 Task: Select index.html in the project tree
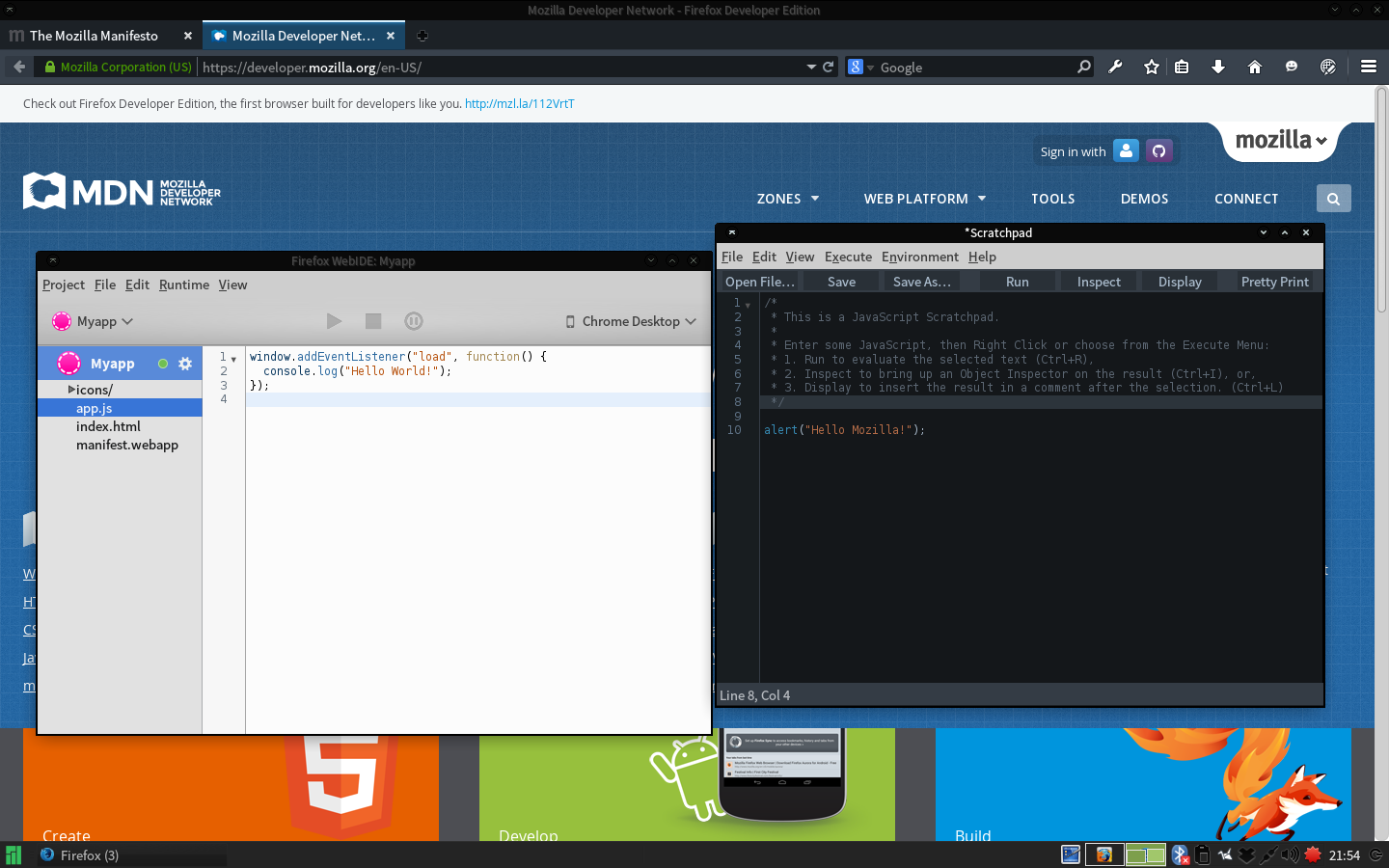[x=108, y=426]
